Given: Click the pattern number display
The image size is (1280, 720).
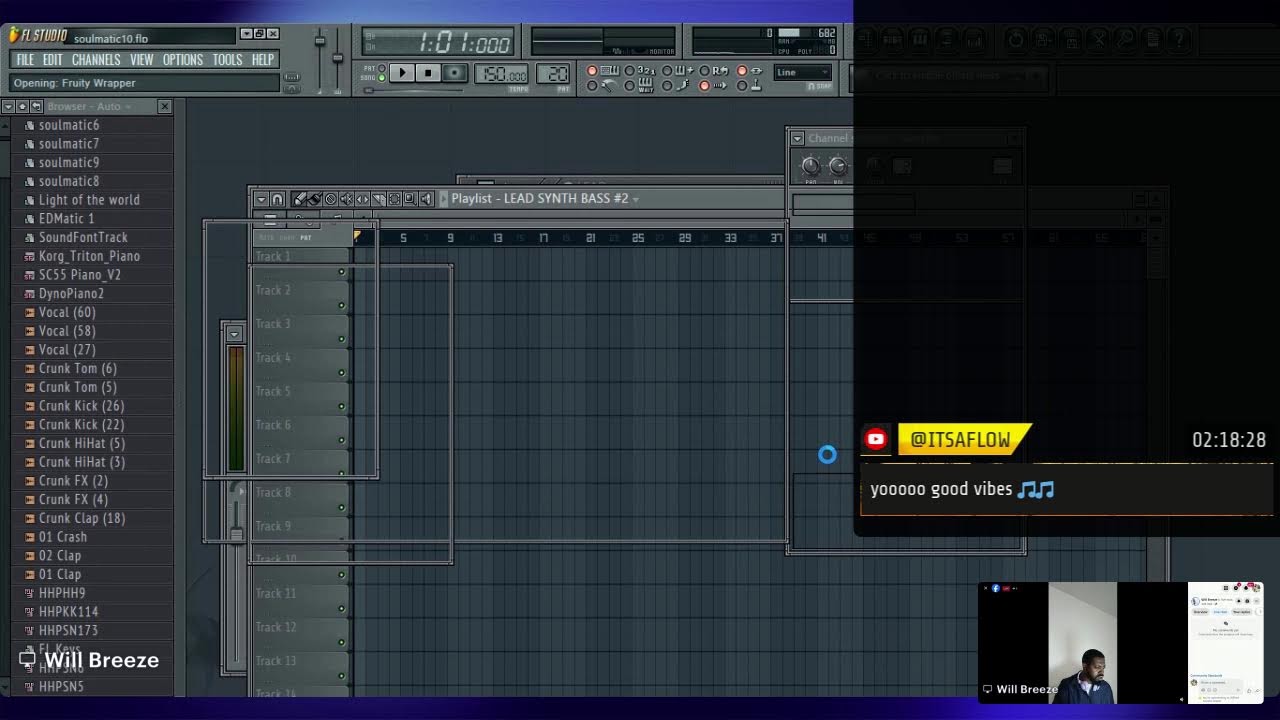Looking at the screenshot, I should [x=553, y=74].
